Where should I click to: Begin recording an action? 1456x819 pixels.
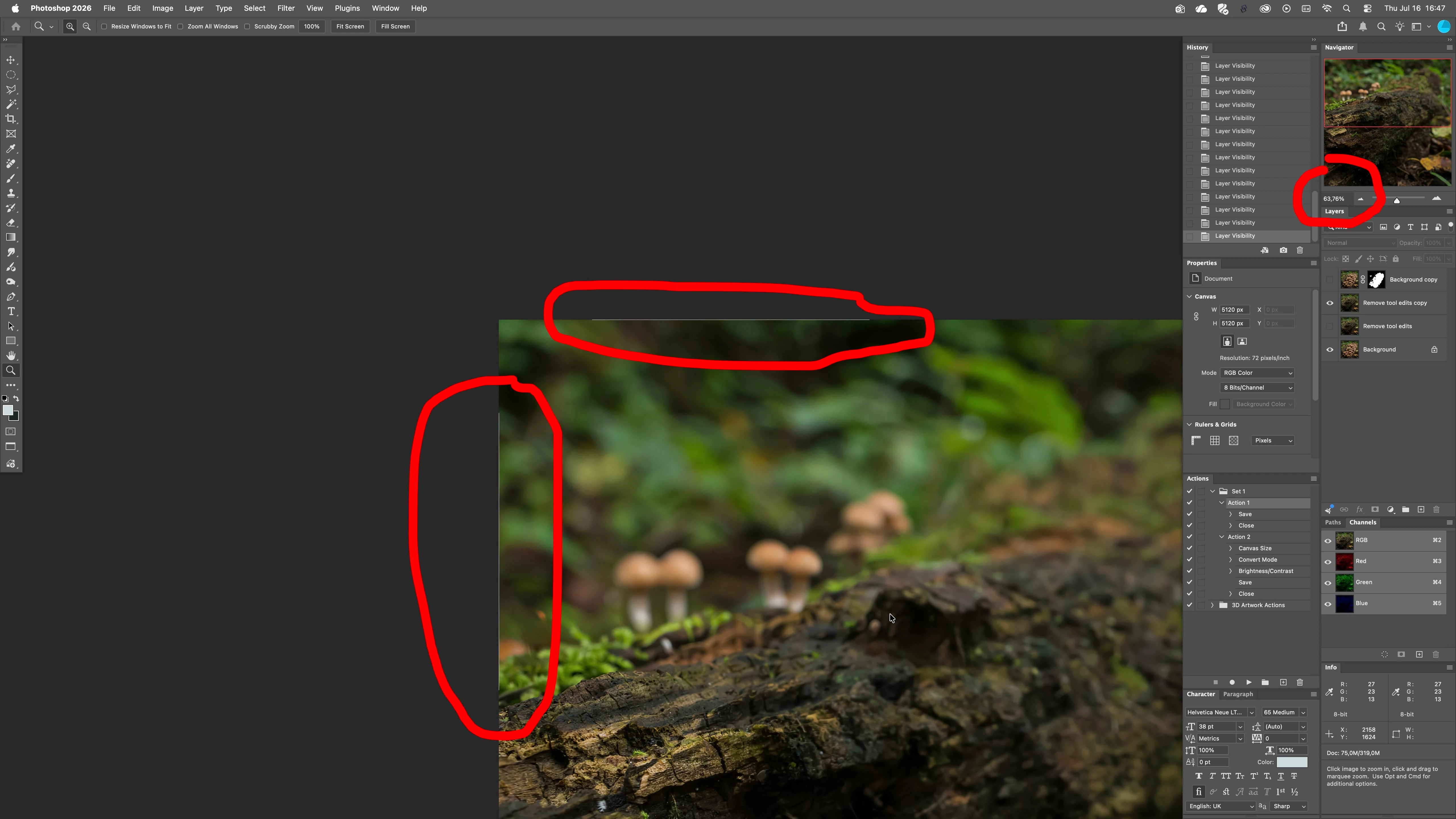click(x=1232, y=682)
